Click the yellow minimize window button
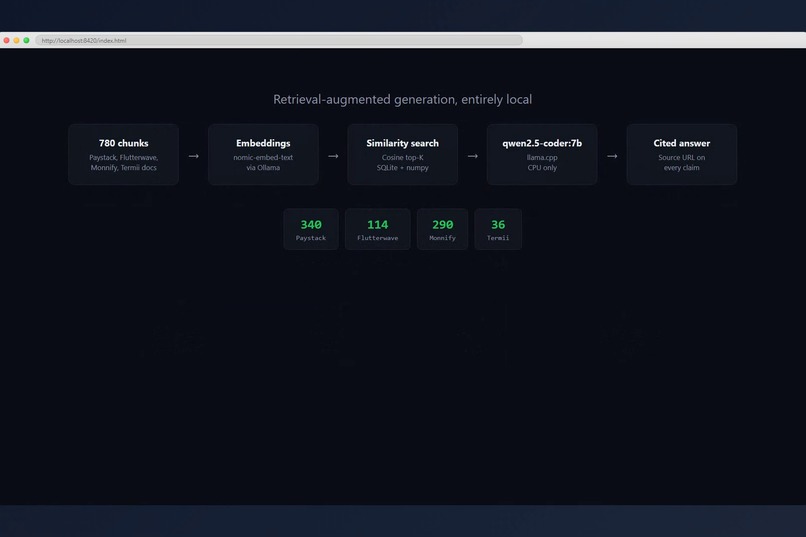This screenshot has width=806, height=537. pos(16,40)
